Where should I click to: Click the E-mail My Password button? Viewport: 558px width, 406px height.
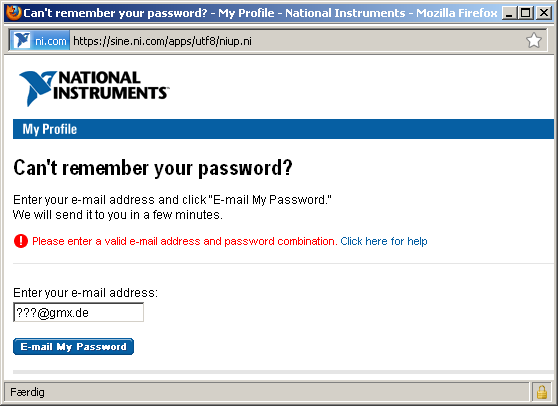[x=73, y=347]
